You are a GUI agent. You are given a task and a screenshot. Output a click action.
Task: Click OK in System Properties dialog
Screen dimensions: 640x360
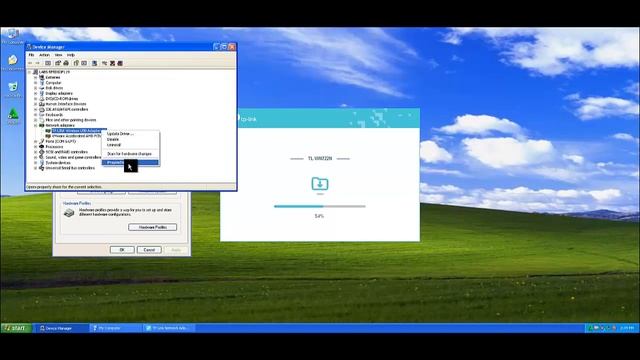[122, 249]
